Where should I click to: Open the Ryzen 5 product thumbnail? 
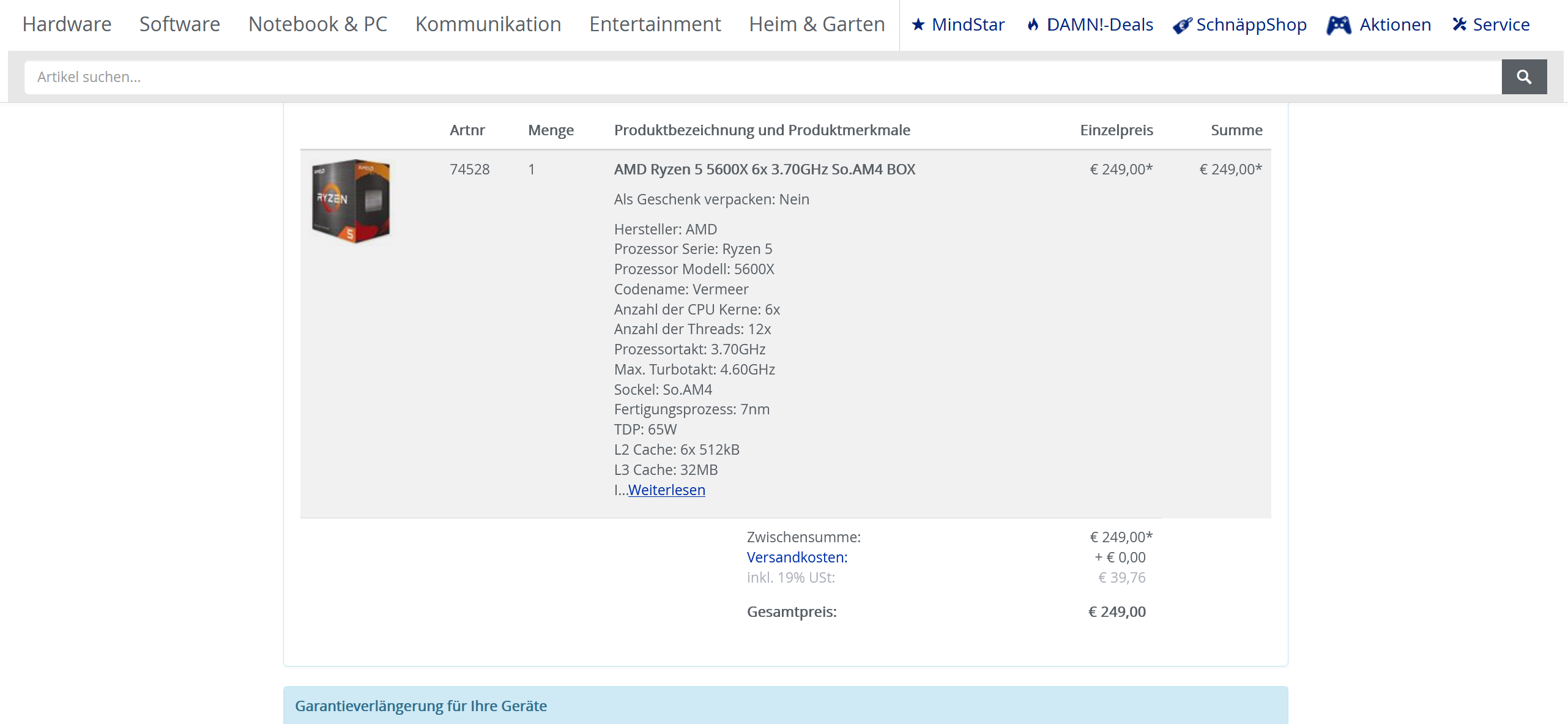[x=351, y=201]
